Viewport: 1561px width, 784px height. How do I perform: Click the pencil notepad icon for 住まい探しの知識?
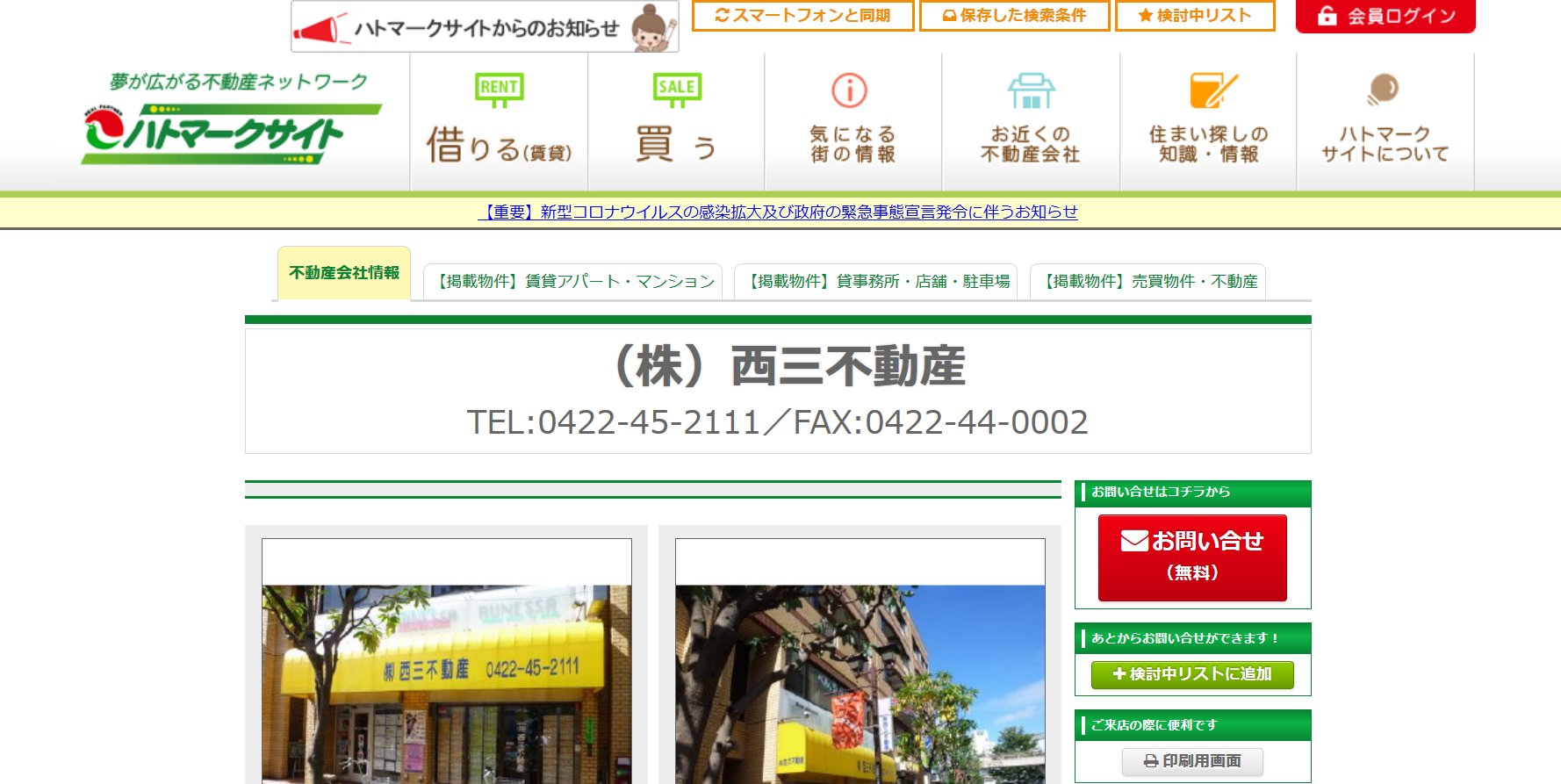pyautogui.click(x=1213, y=90)
